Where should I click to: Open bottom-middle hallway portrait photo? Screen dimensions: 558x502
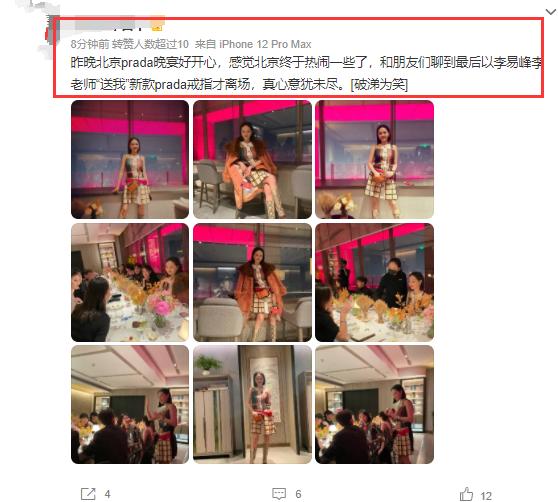tap(252, 405)
